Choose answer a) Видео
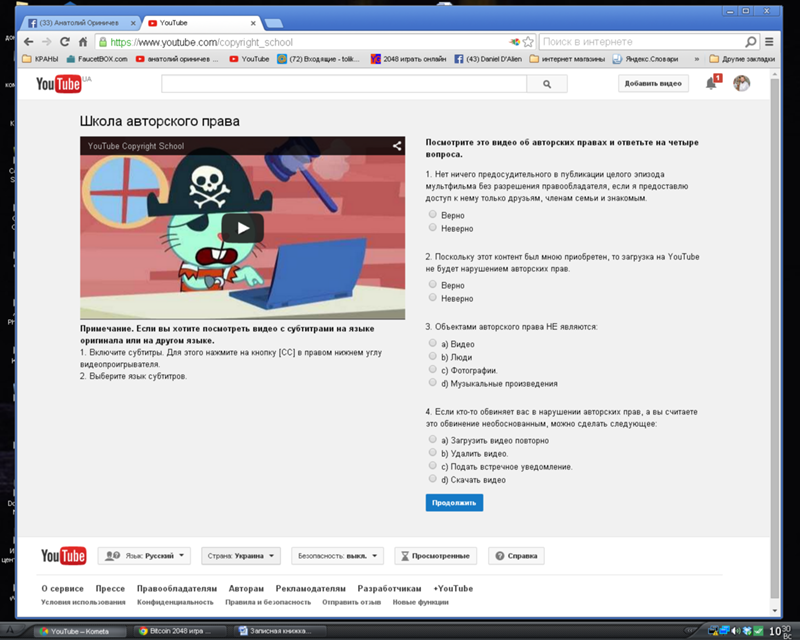 point(433,343)
